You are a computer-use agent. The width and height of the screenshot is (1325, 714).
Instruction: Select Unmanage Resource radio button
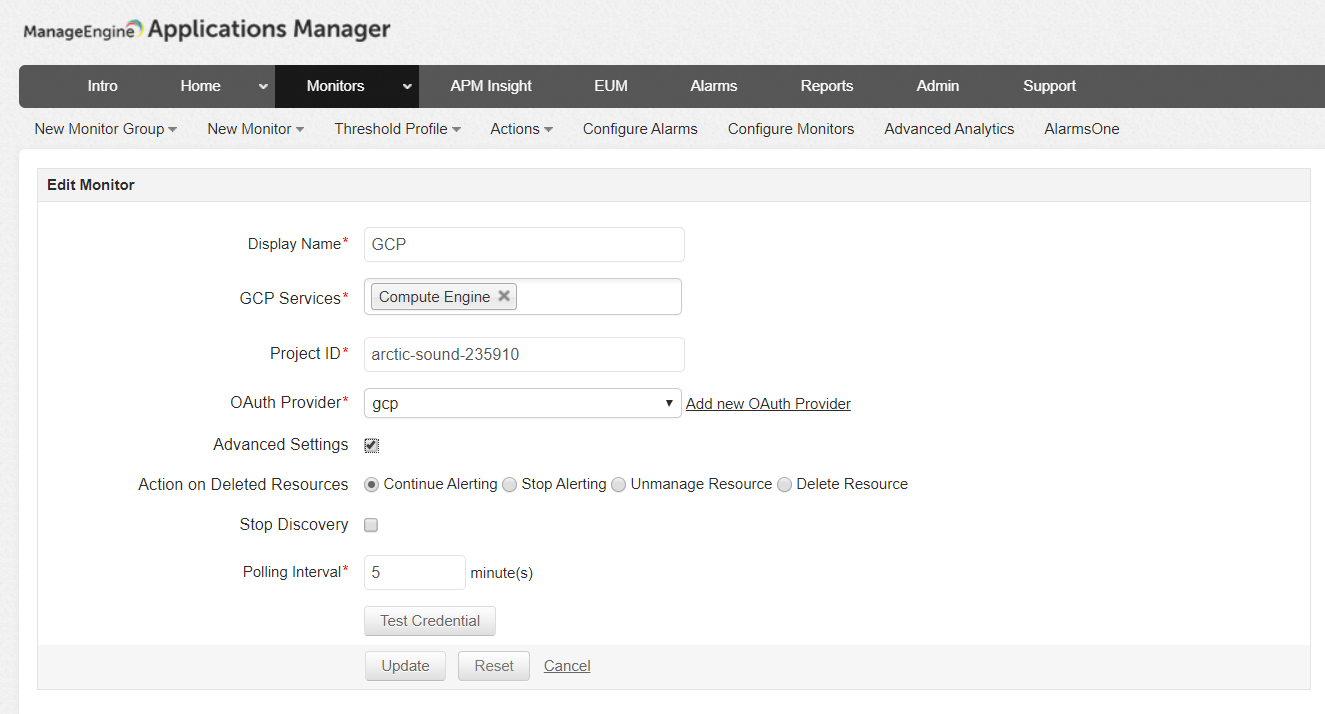pos(619,484)
